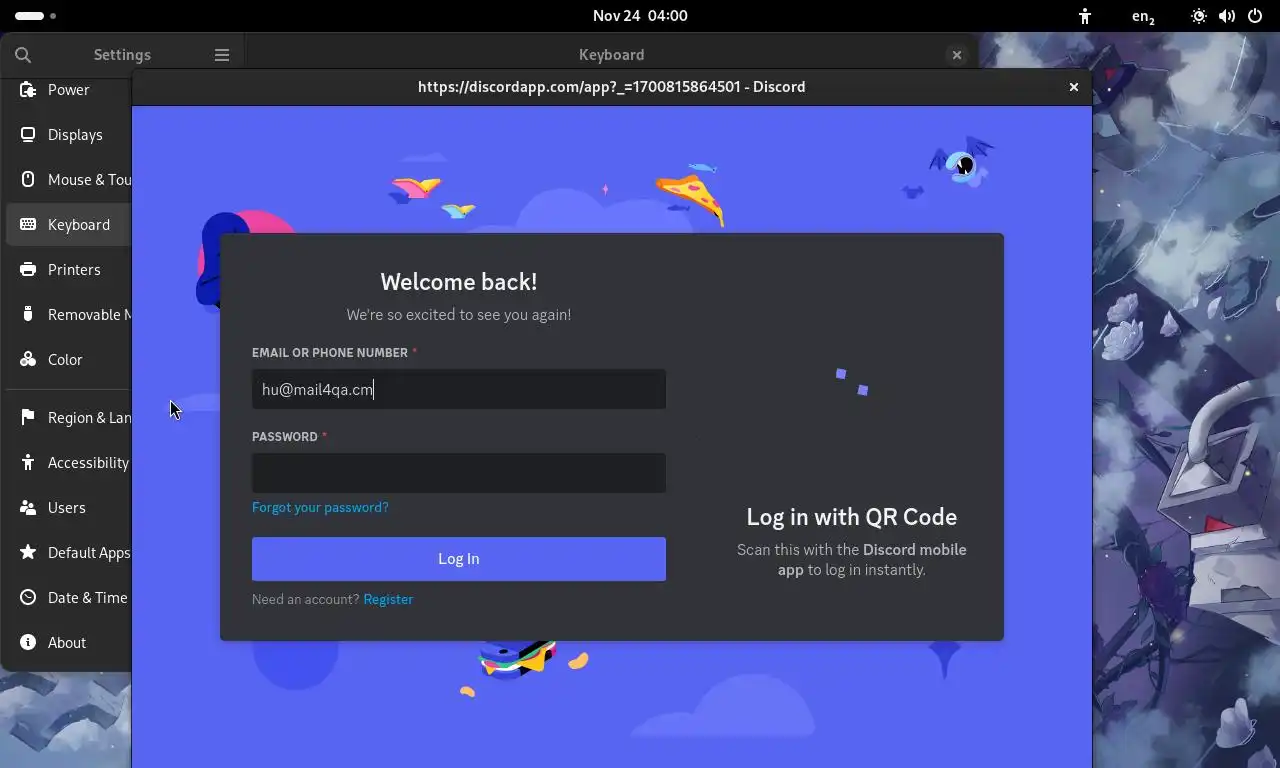Image resolution: width=1280 pixels, height=768 pixels.
Task: Click the Register link
Action: [388, 599]
